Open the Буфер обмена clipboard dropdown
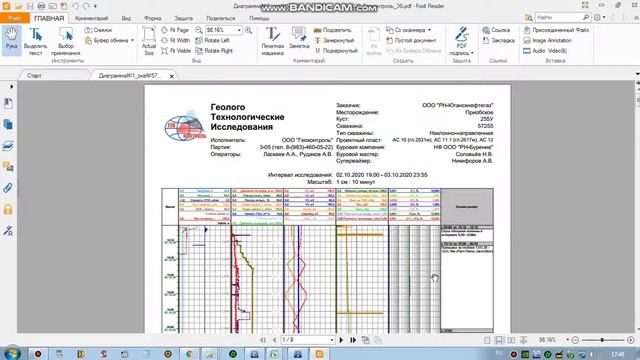This screenshot has width=640, height=360. coord(132,40)
